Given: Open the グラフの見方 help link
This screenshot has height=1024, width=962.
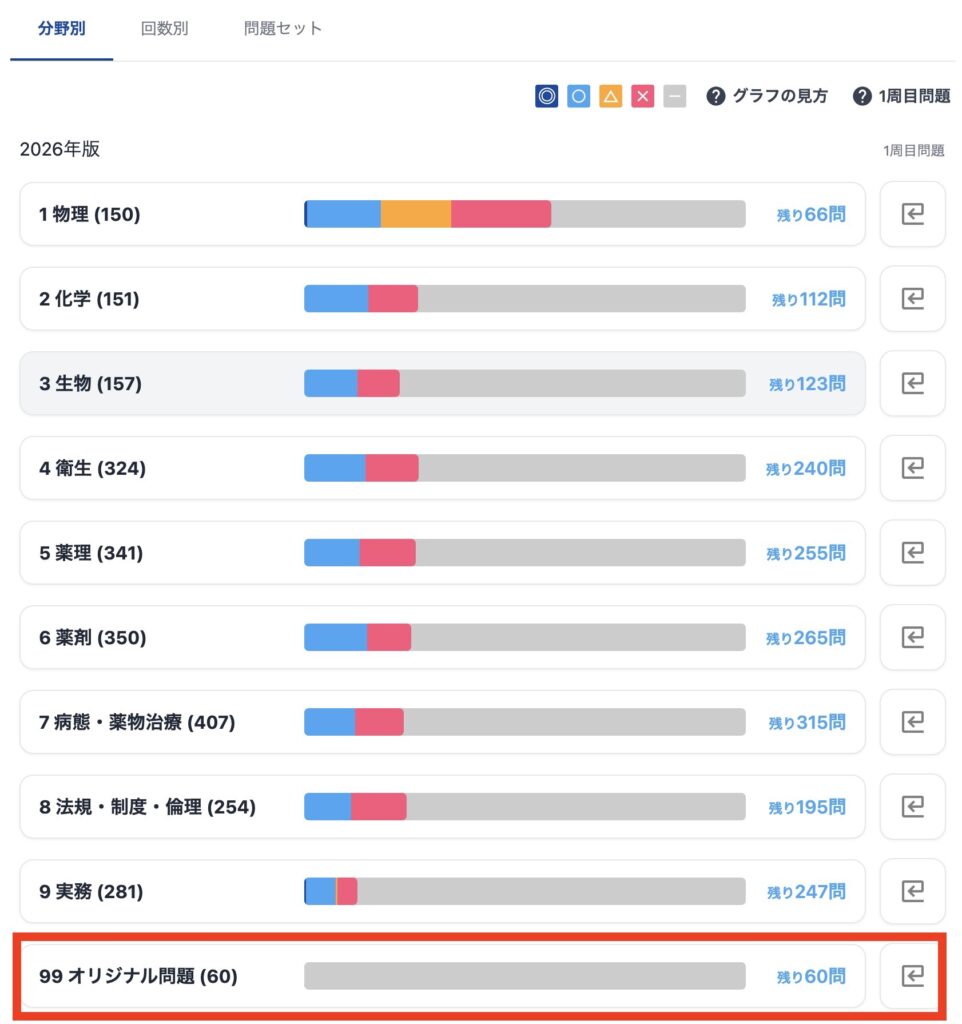Looking at the screenshot, I should [767, 97].
